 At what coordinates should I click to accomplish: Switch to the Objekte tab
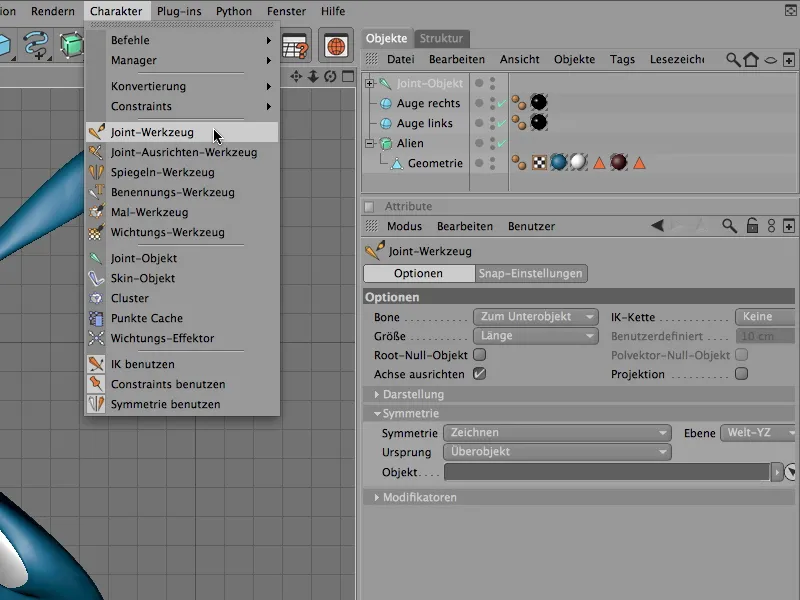[x=387, y=38]
